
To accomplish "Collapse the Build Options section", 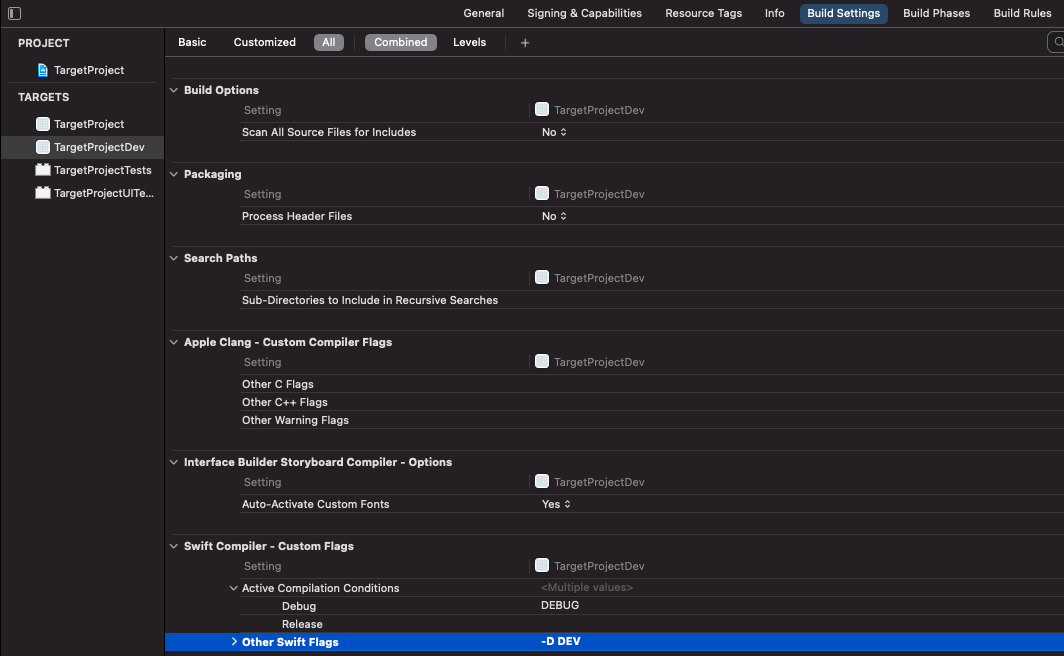I will point(174,90).
